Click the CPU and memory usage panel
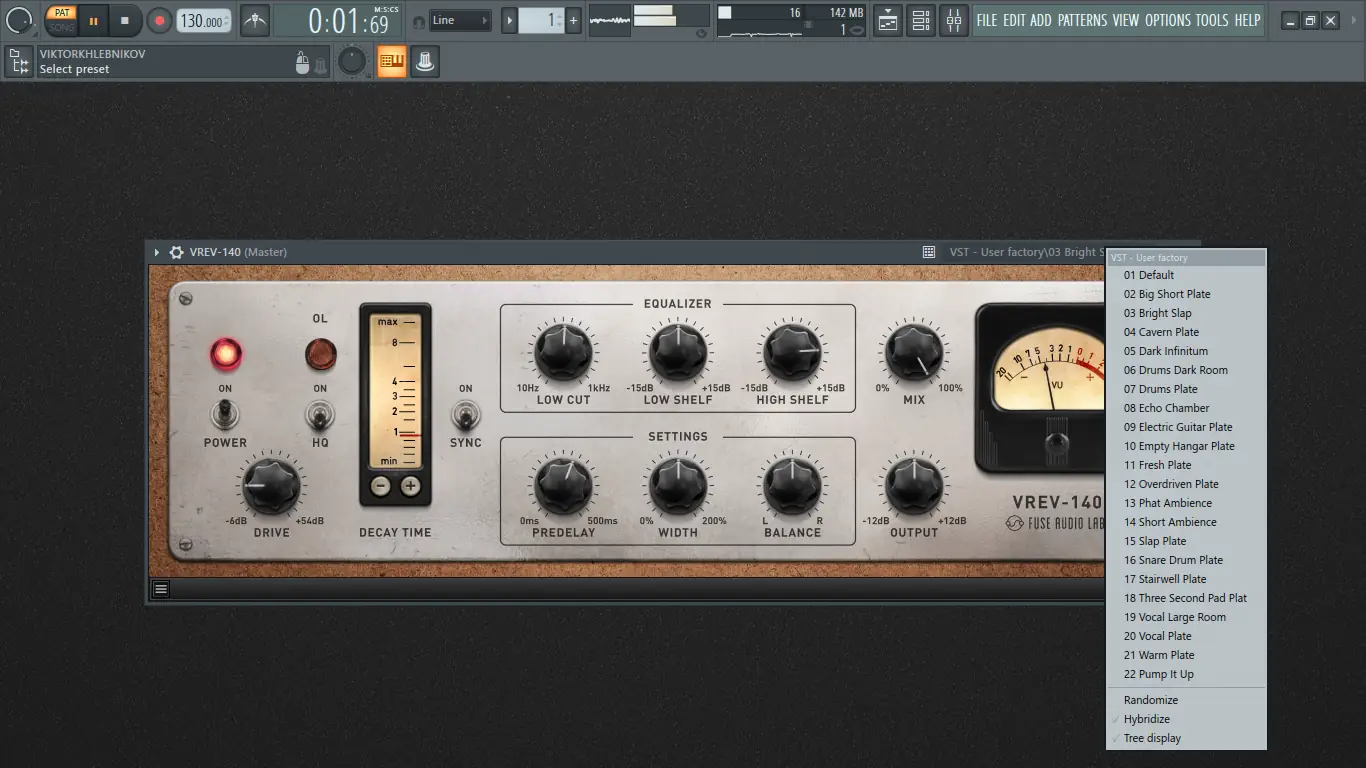The width and height of the screenshot is (1366, 768). [791, 20]
